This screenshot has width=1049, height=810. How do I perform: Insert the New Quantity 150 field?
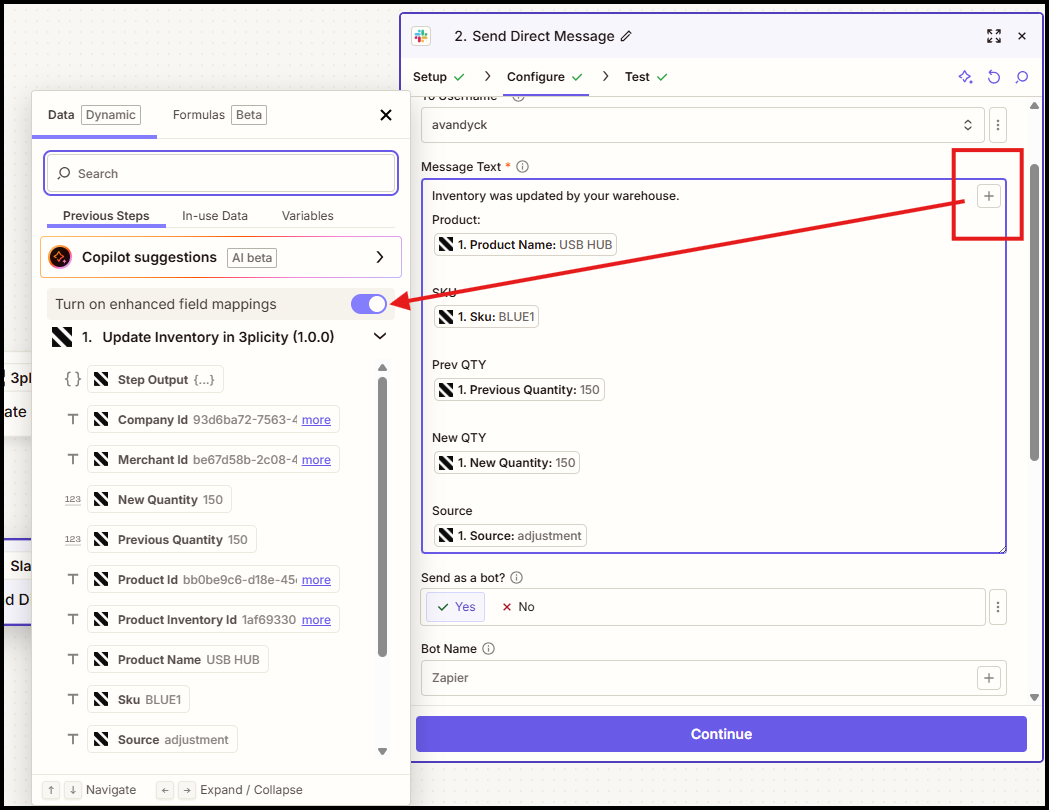[x=159, y=500]
